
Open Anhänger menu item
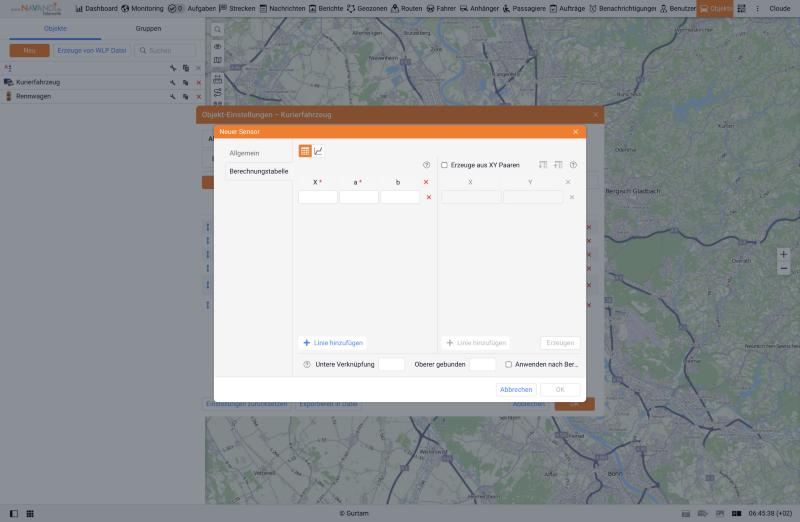pyautogui.click(x=479, y=9)
